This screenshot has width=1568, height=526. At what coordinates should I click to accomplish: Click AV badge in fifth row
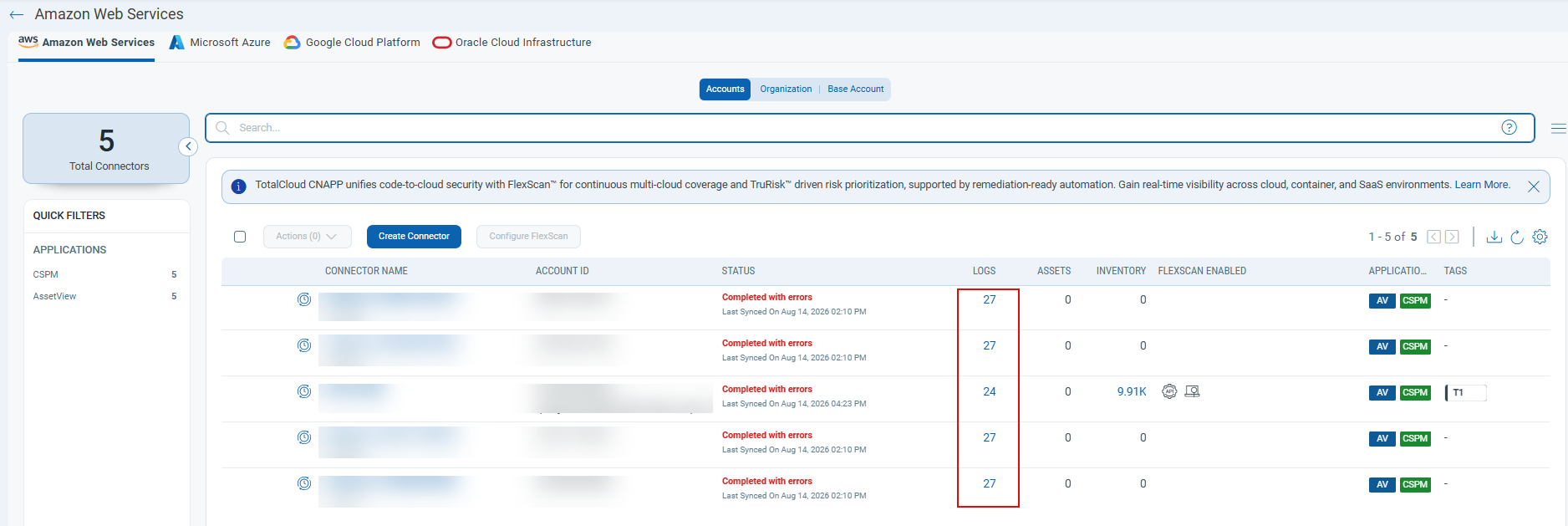(x=1382, y=485)
